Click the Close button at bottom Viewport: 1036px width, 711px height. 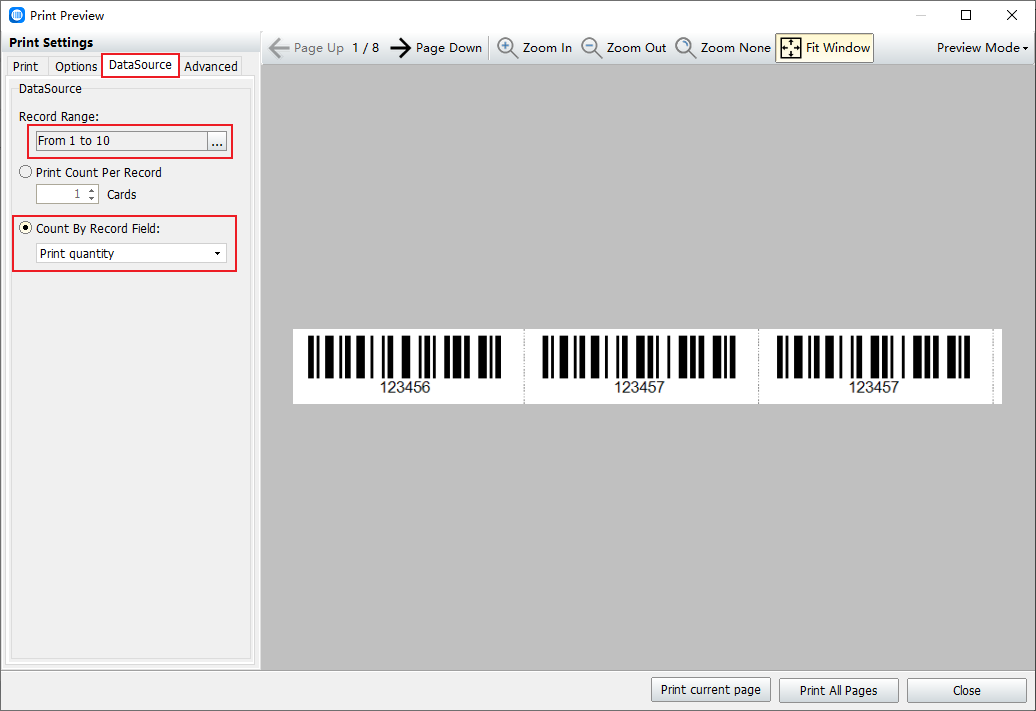[967, 691]
